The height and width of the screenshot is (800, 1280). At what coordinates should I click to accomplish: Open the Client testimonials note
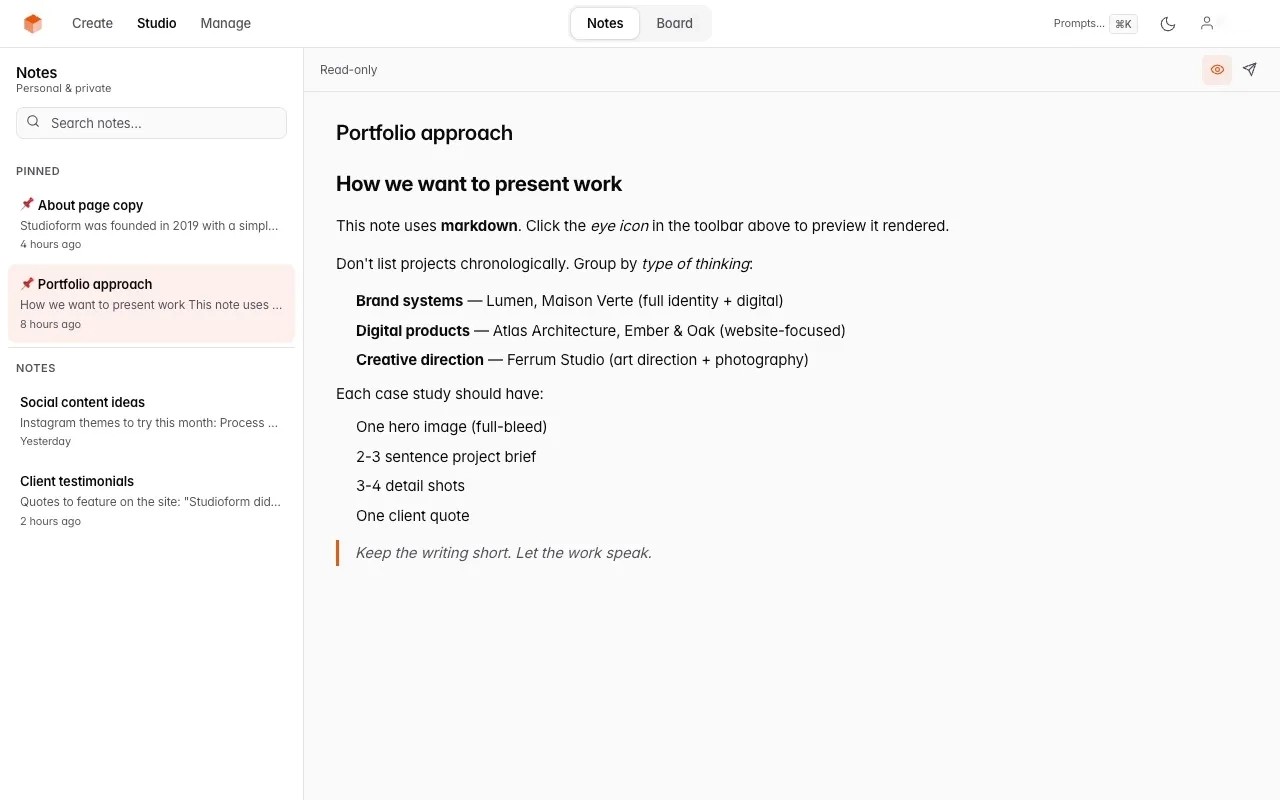[150, 499]
